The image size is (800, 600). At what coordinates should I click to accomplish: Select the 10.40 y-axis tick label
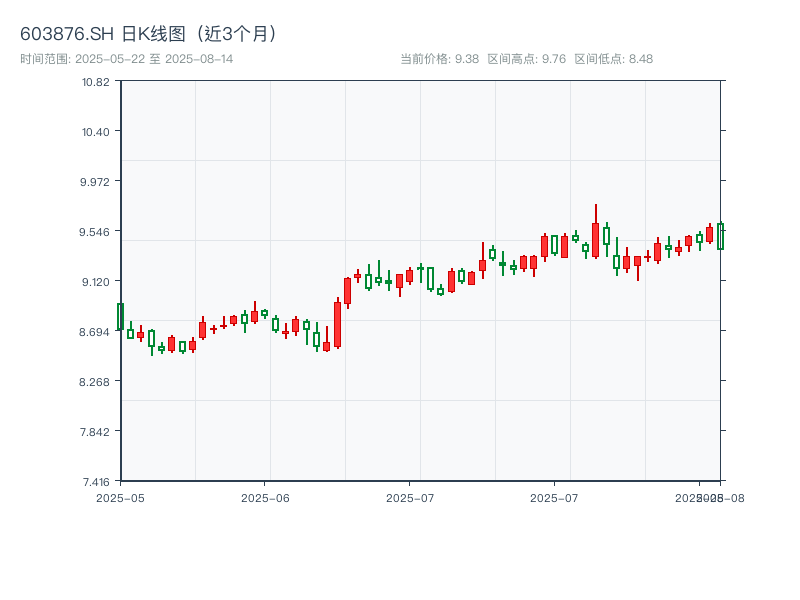(x=96, y=131)
